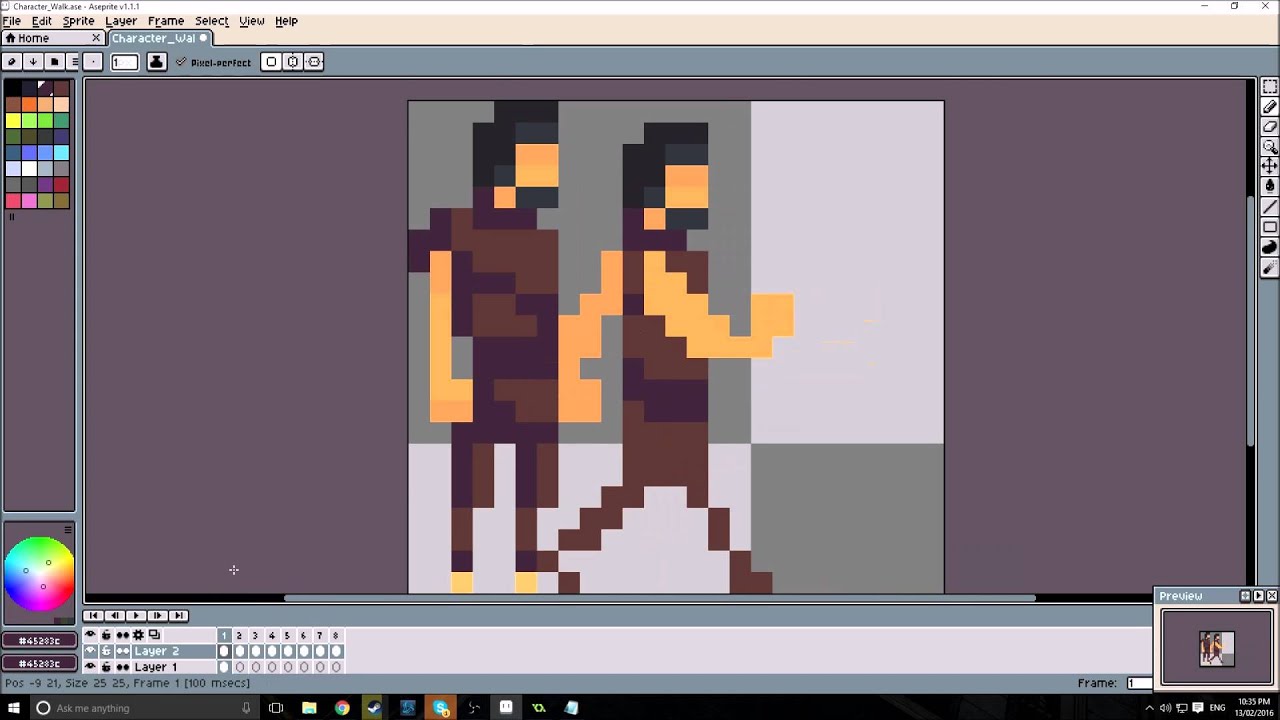Play animation in the Preview panel
1280x720 pixels.
(x=1258, y=596)
